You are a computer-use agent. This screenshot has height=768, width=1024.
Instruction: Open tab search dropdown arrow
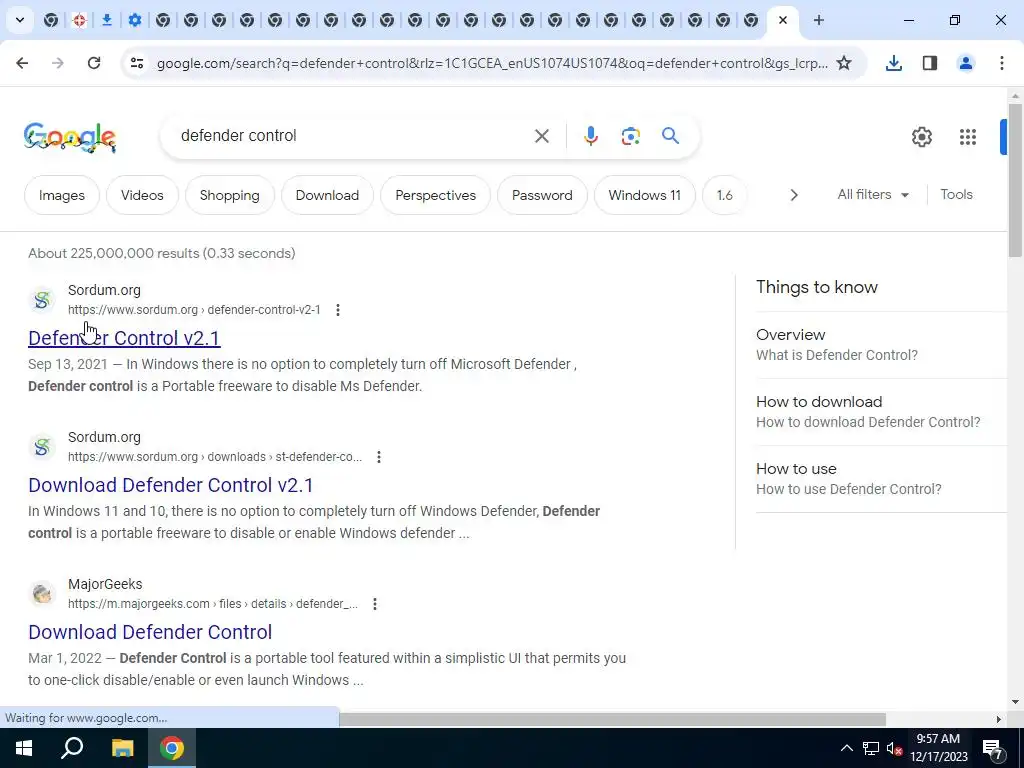click(x=20, y=20)
